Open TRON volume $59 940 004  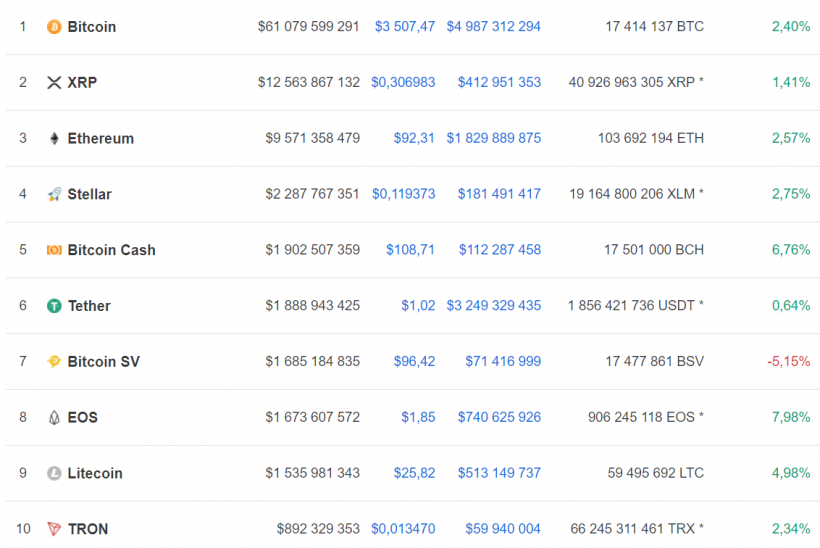pos(503,529)
